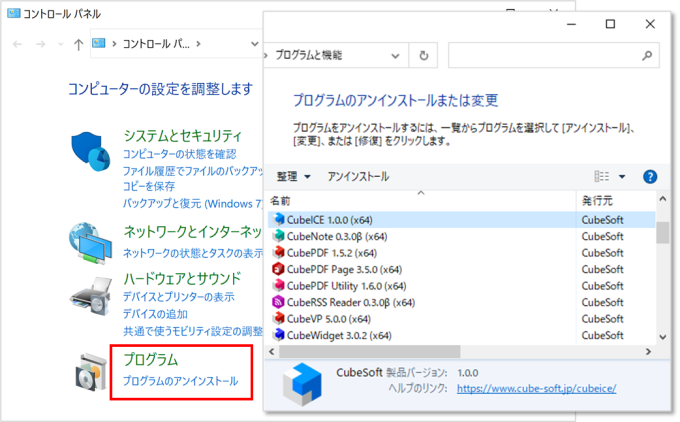Open ファイル履歴でファイルのバックアップ link
Image resolution: width=680 pixels, height=422 pixels.
pyautogui.click(x=193, y=171)
